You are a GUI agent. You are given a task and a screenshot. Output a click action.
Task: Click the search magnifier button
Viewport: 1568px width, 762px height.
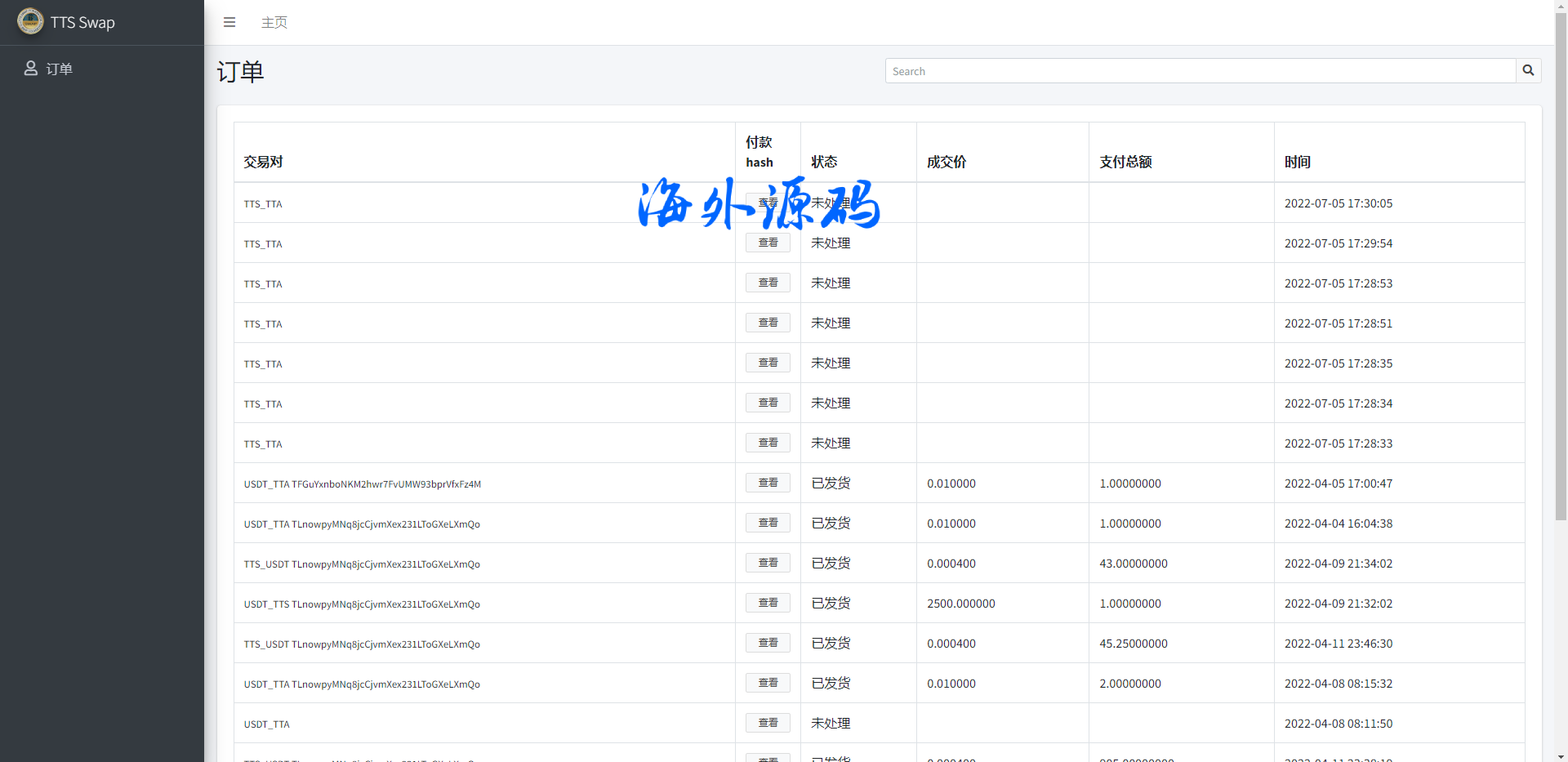[1528, 71]
